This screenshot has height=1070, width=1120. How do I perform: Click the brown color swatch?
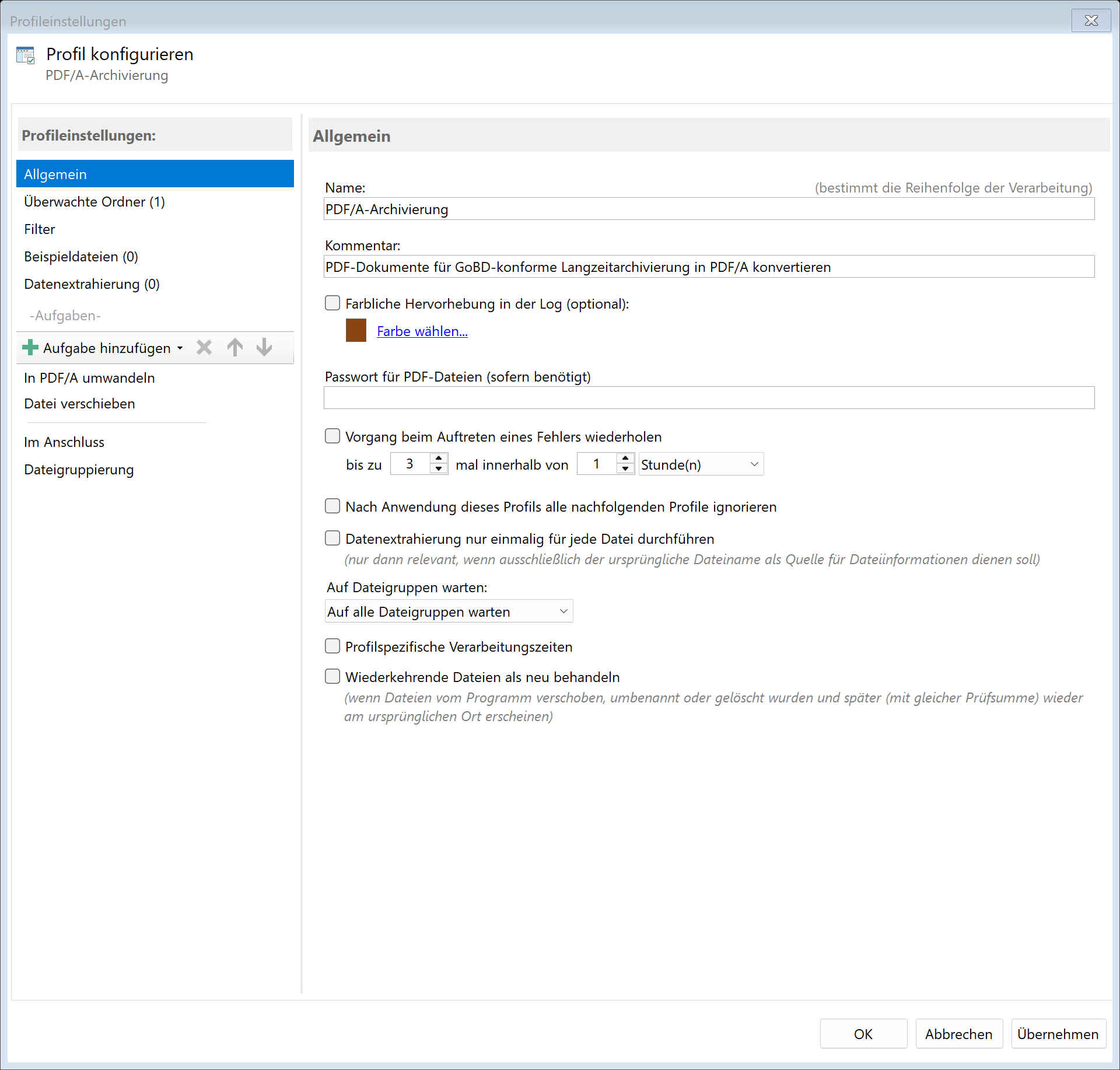[x=356, y=330]
